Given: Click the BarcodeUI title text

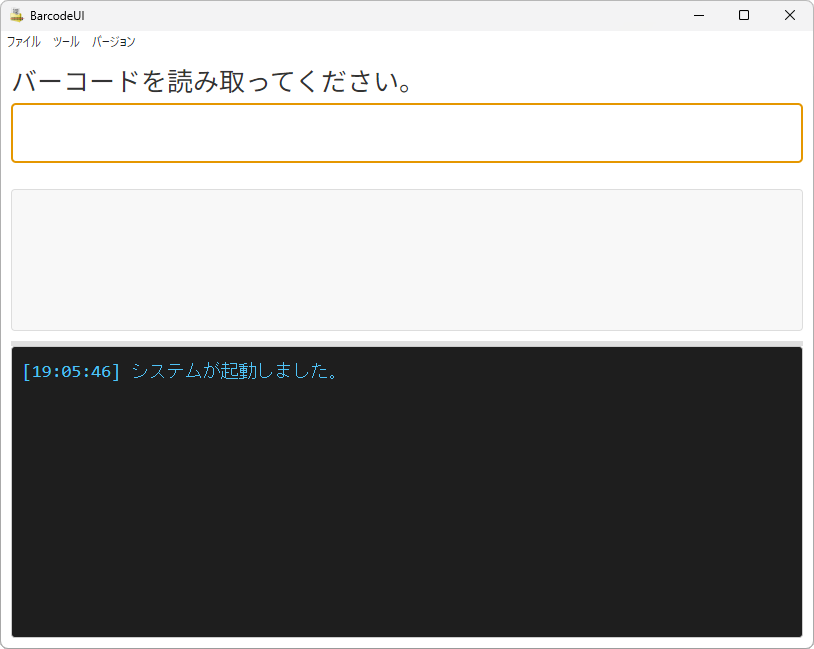Looking at the screenshot, I should tap(57, 16).
